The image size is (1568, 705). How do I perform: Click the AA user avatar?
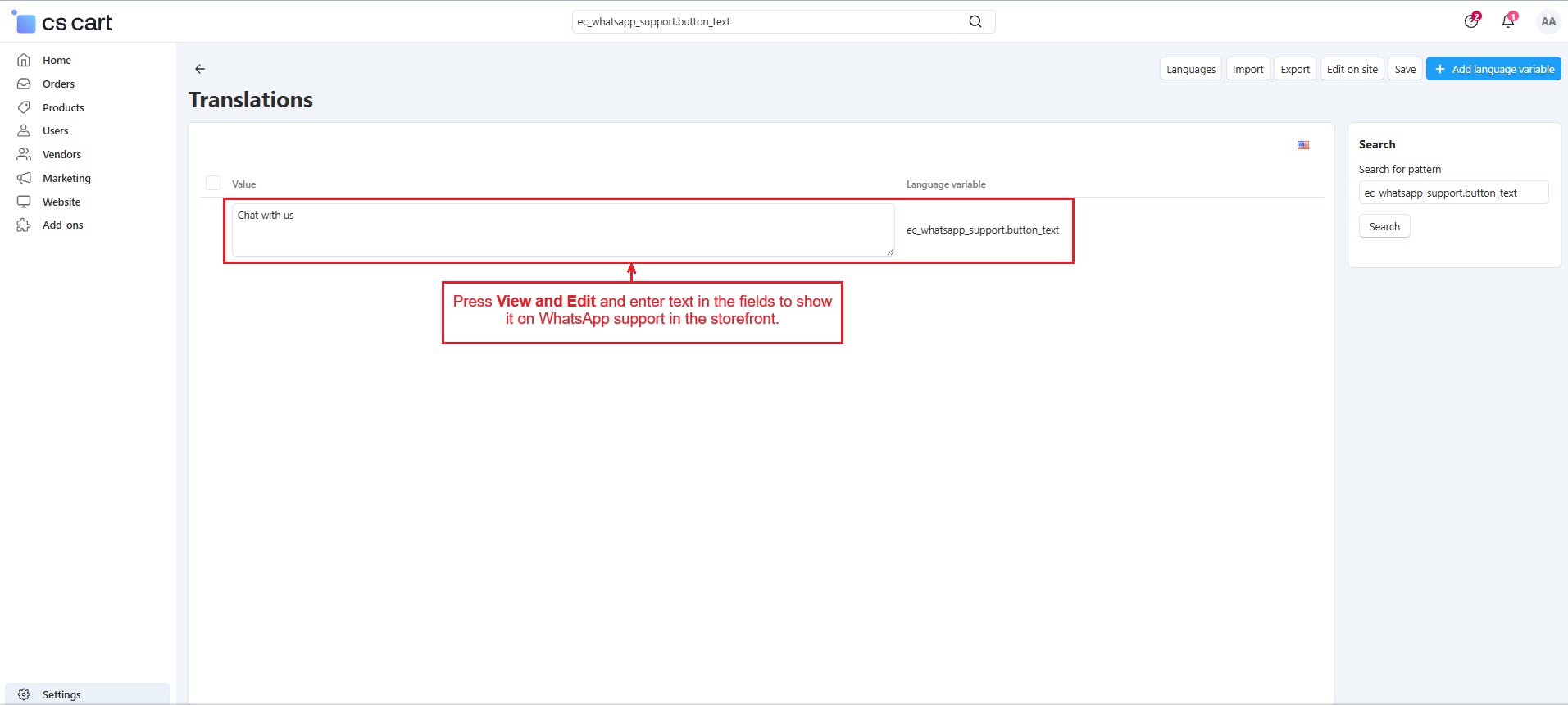coord(1548,22)
